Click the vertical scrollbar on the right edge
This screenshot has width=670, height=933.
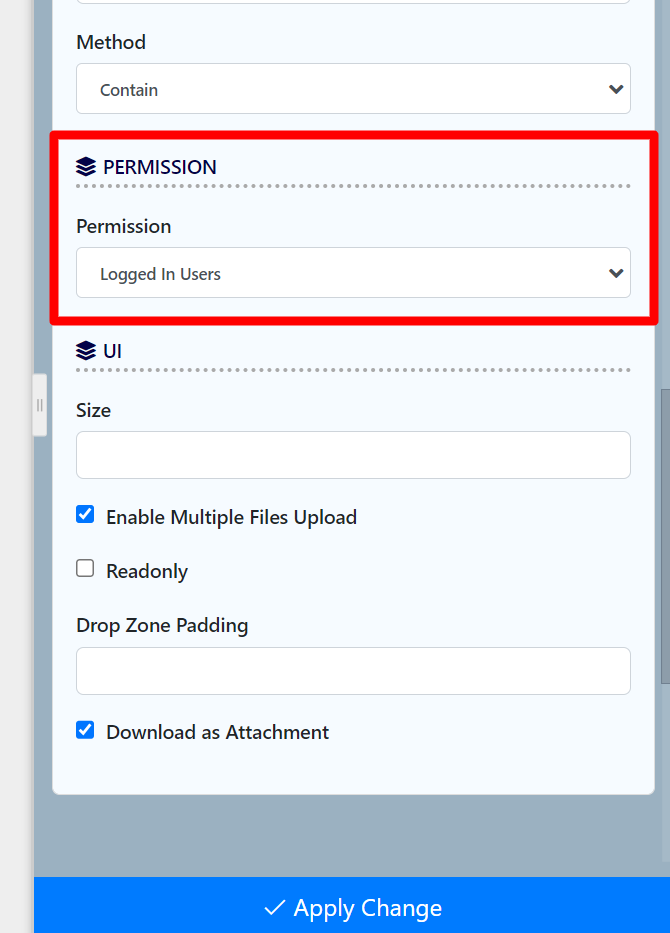665,535
